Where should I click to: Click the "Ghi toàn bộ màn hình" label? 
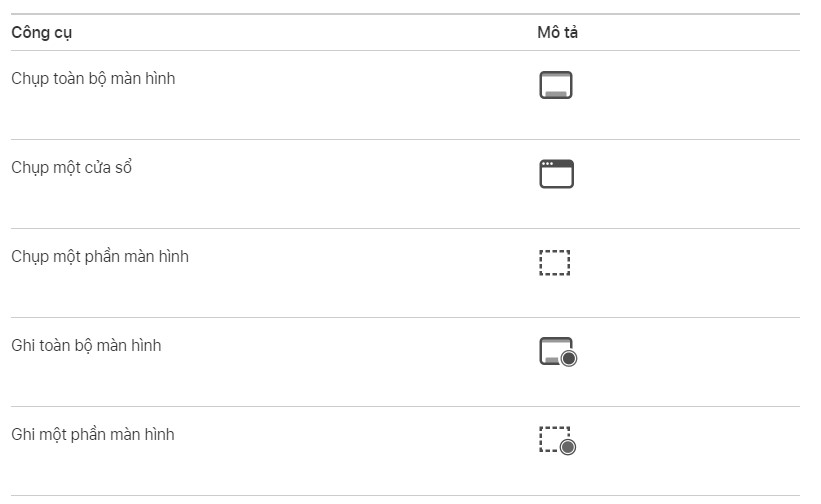click(86, 345)
